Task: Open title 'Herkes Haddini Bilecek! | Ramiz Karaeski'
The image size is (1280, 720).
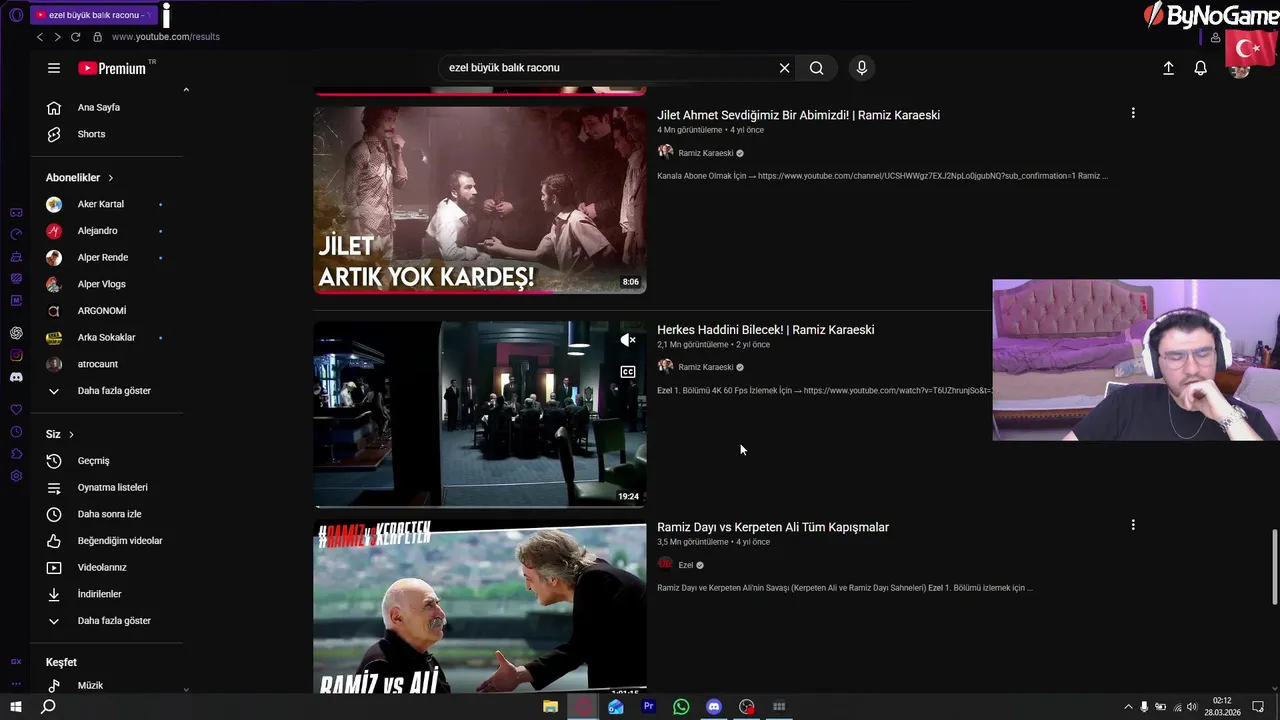Action: coord(766,330)
